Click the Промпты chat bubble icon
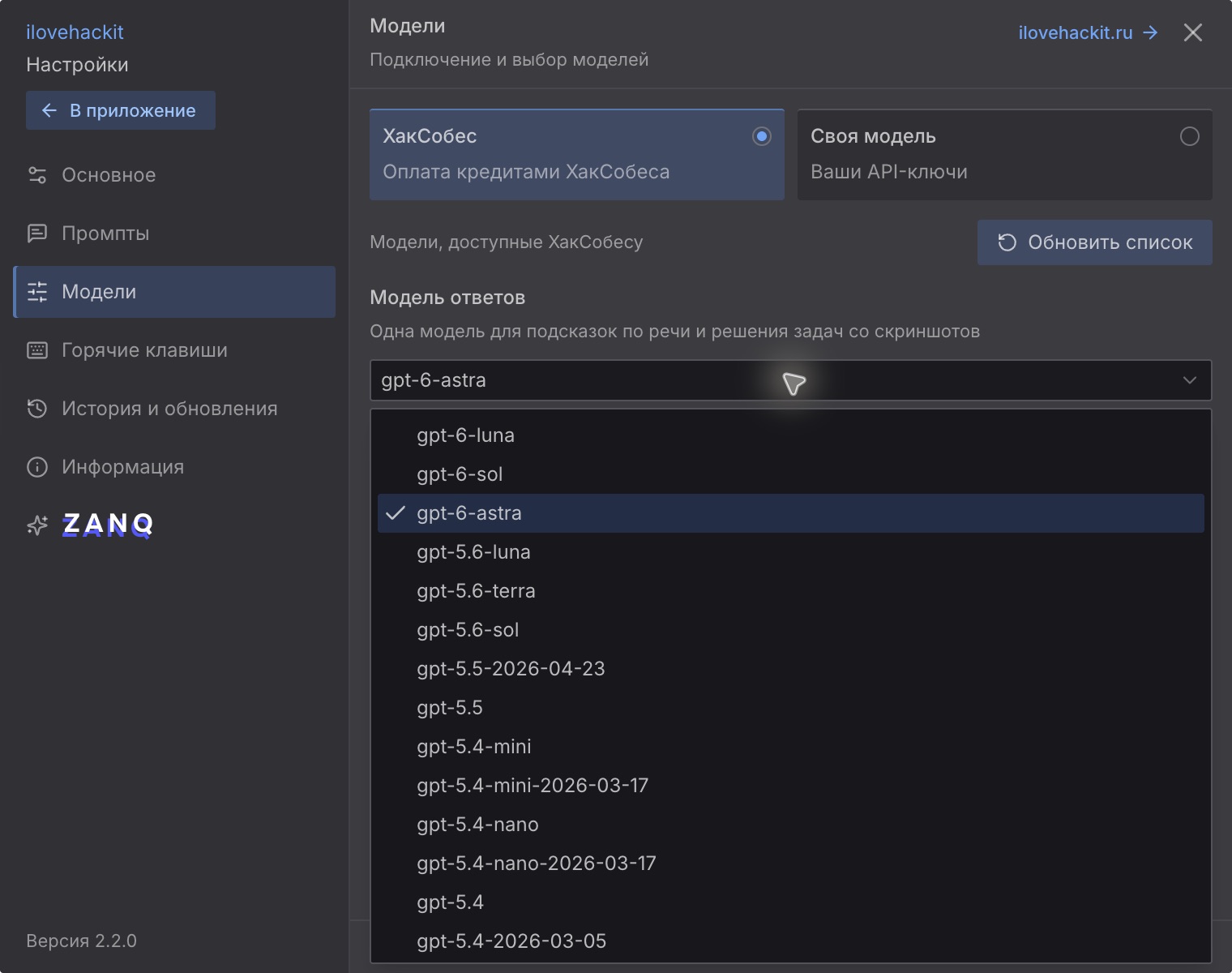The image size is (1232, 973). 37,234
